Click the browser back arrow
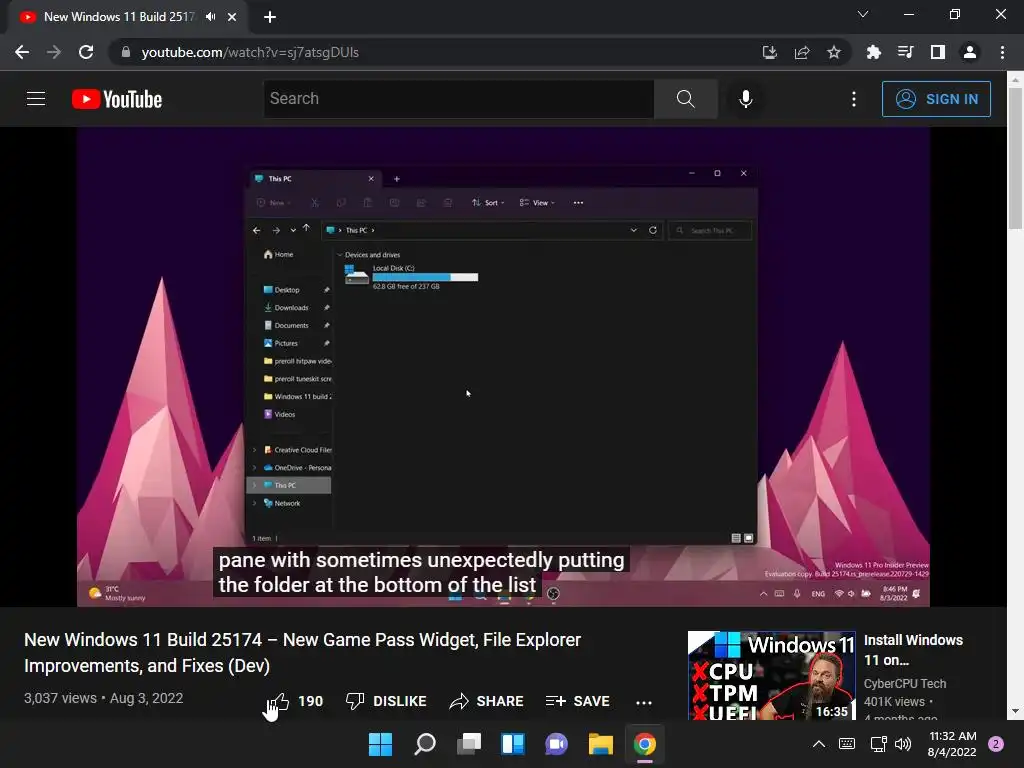 tap(22, 52)
